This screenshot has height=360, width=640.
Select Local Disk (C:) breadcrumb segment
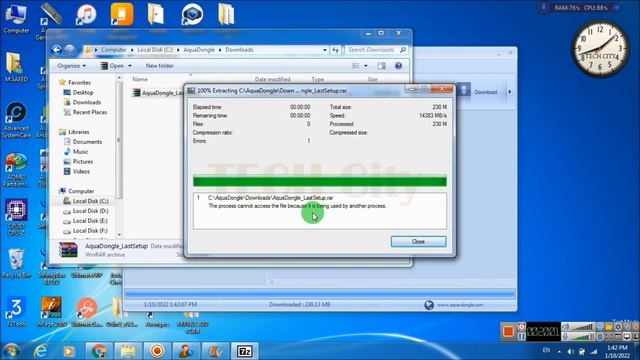click(155, 50)
